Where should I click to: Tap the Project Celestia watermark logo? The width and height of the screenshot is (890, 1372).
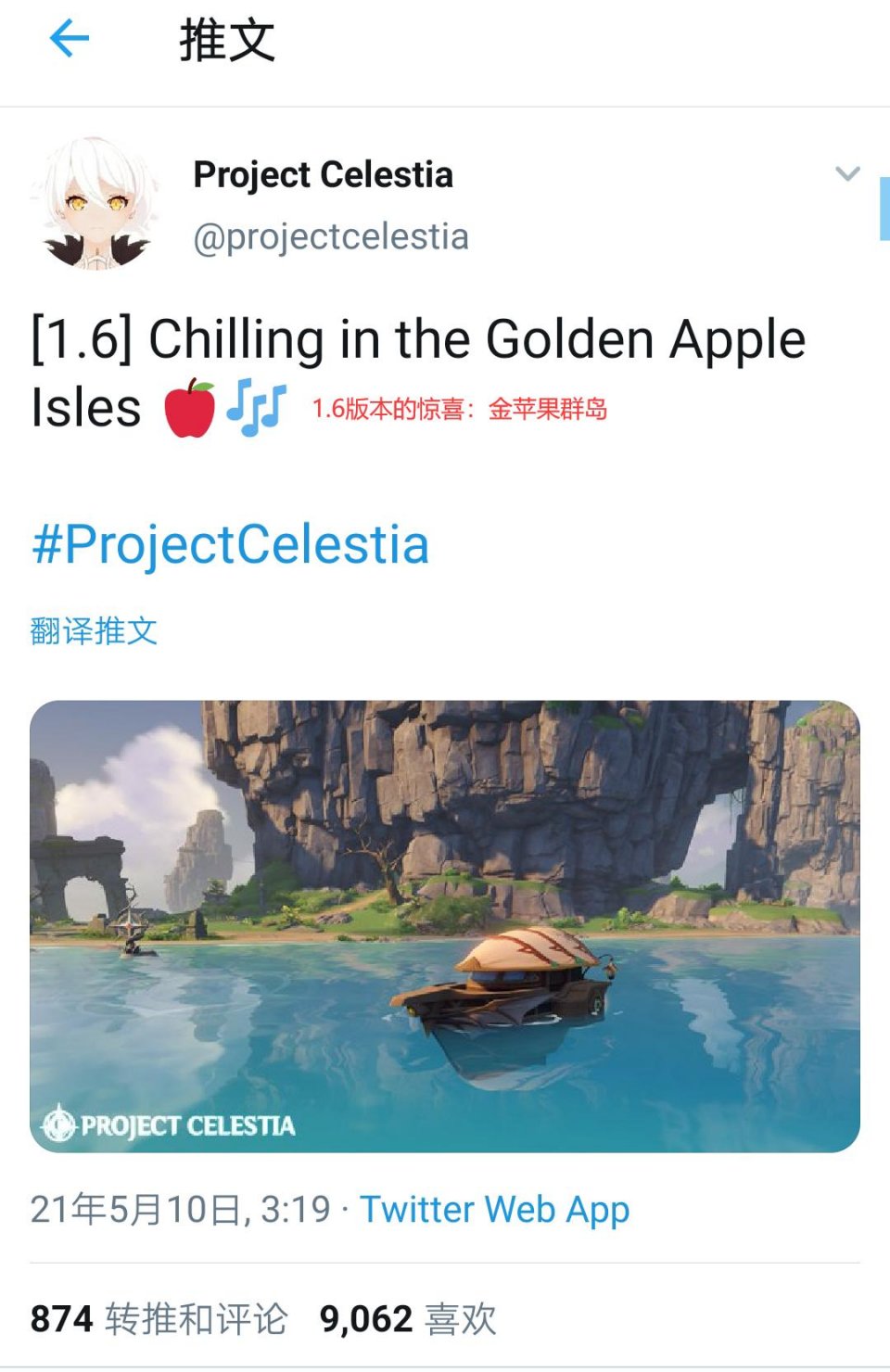tap(169, 1124)
